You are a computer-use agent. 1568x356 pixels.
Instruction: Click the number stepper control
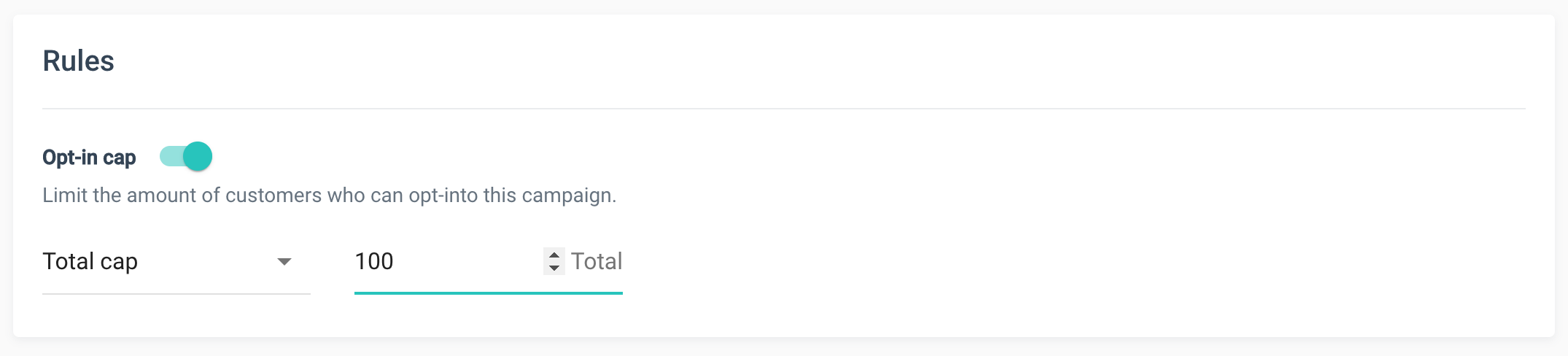tap(554, 261)
